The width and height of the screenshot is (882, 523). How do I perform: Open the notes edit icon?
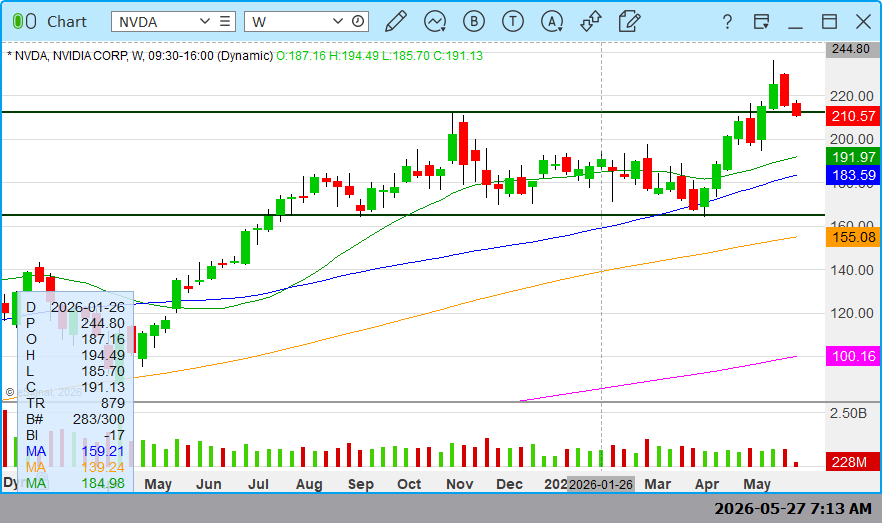pyautogui.click(x=629, y=21)
